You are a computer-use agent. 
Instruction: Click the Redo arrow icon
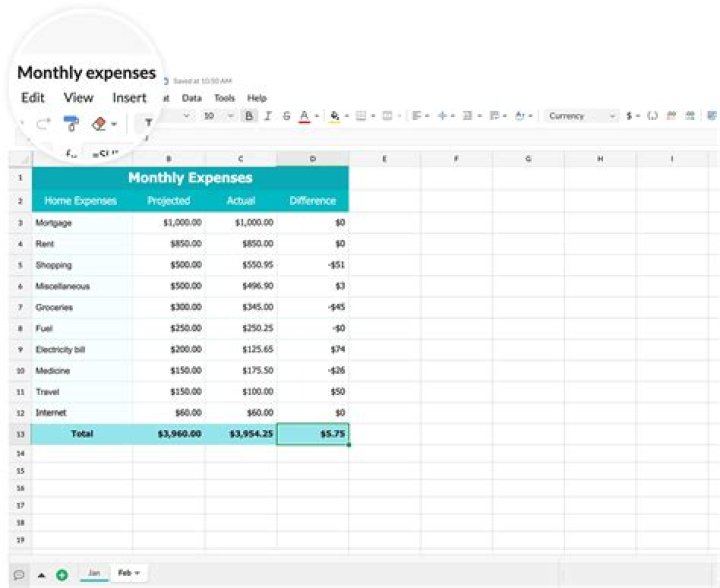tap(44, 123)
